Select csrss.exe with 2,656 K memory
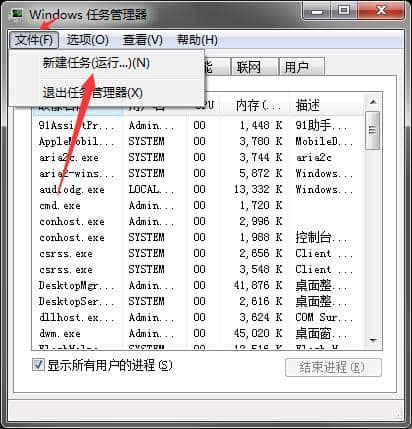Screen dimensions: 412x429 click(x=198, y=253)
